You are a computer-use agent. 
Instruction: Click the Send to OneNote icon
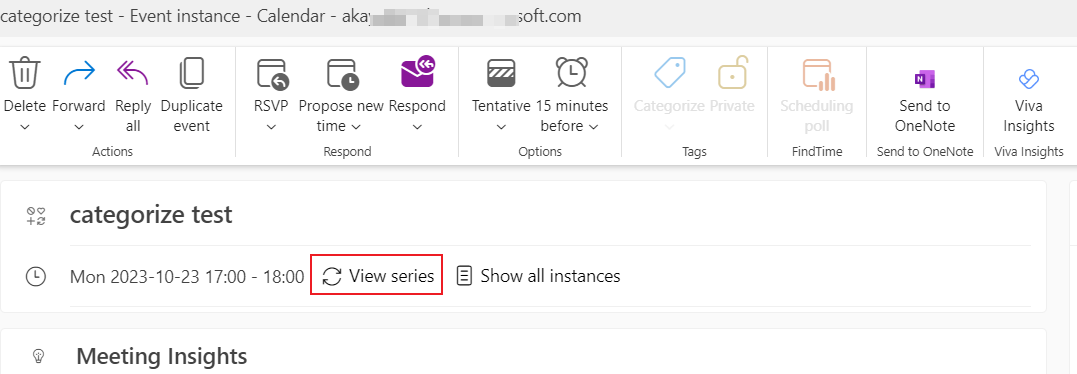click(x=925, y=79)
